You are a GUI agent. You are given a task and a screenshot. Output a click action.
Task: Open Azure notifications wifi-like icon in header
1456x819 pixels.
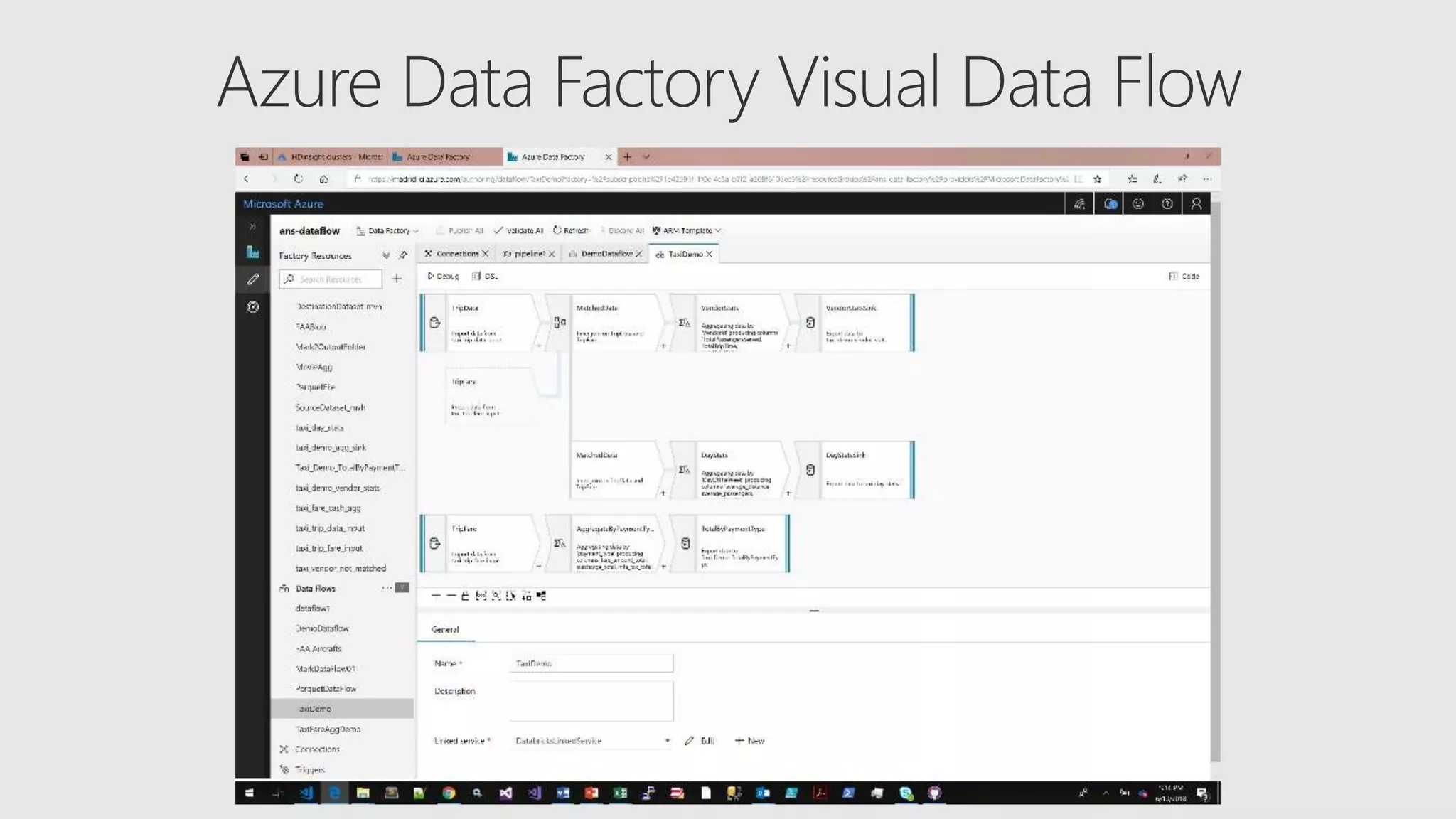click(x=1080, y=204)
